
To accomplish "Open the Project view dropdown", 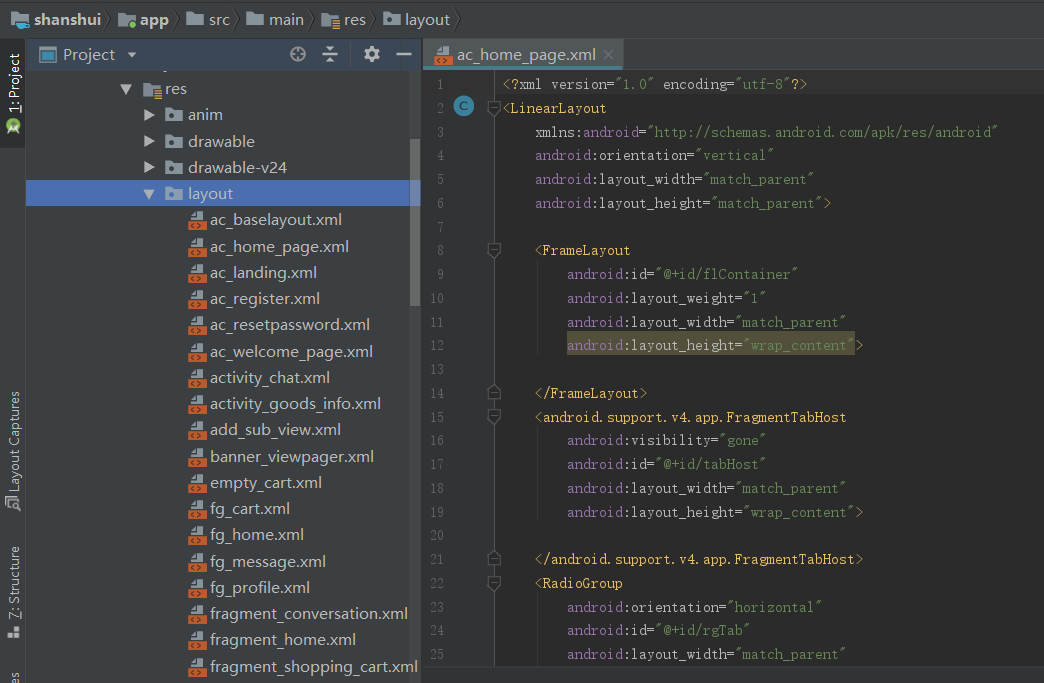I will pyautogui.click(x=132, y=55).
